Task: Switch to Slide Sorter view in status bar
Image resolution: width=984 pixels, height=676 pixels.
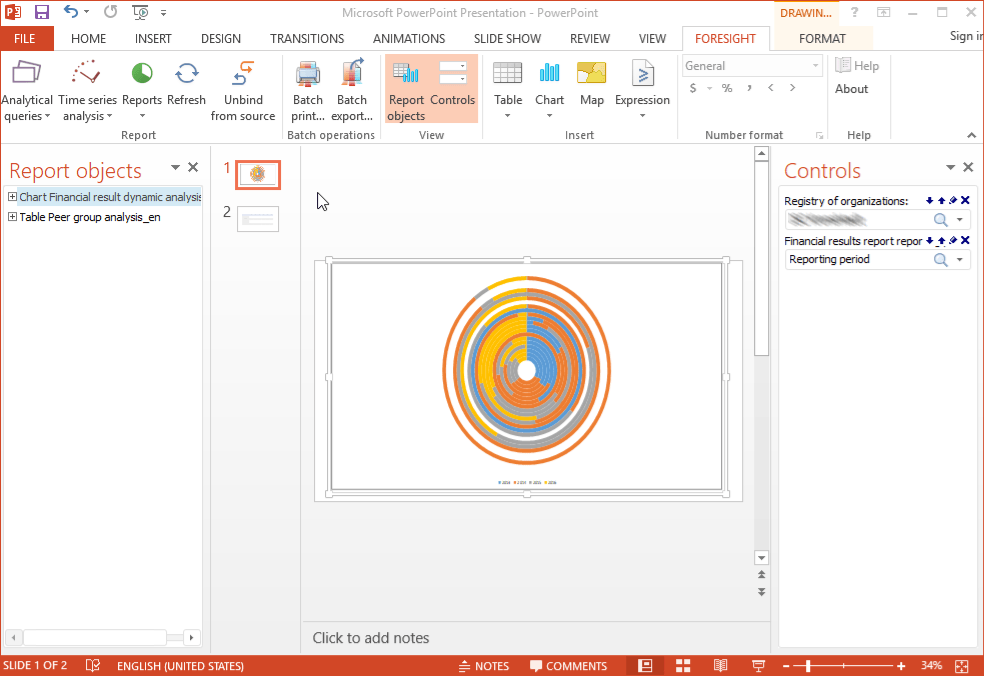Action: click(x=684, y=666)
